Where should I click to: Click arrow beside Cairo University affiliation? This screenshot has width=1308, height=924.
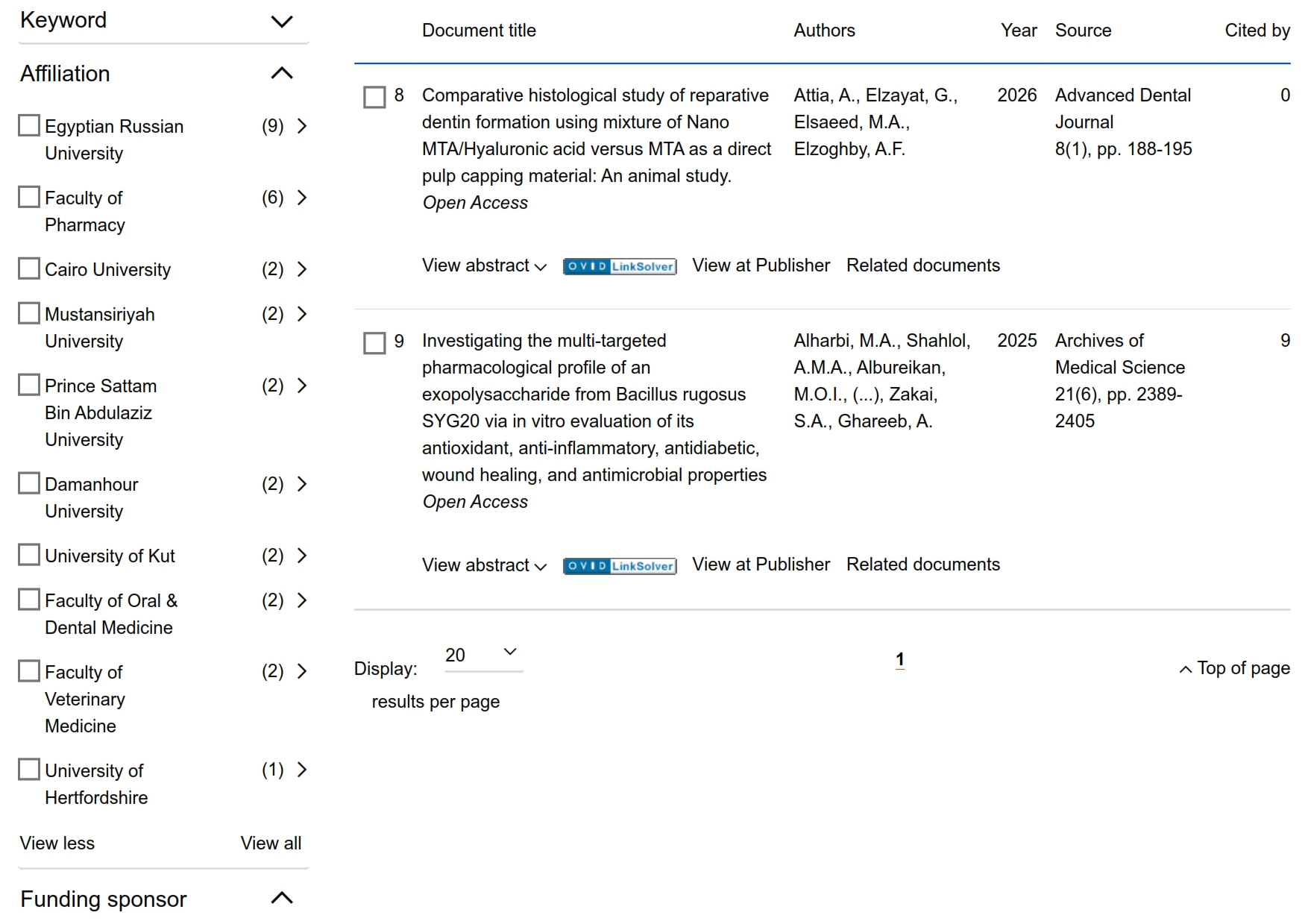pos(302,269)
